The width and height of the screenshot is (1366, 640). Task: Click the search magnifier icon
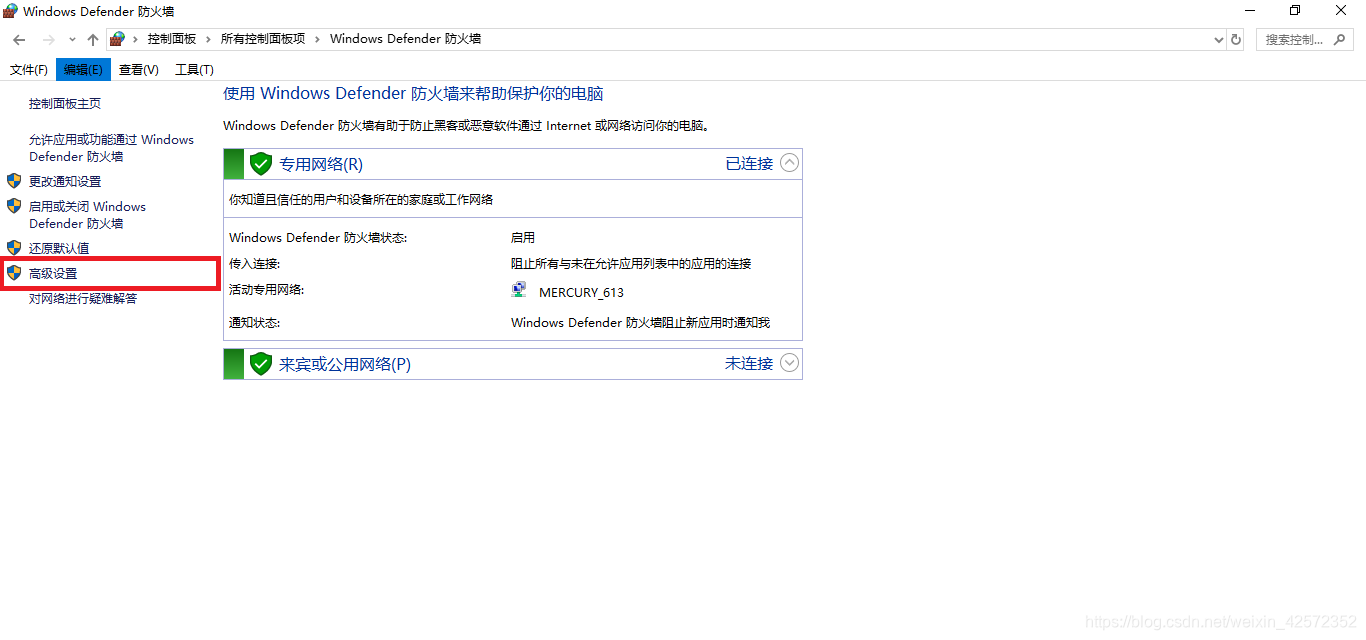(x=1341, y=40)
